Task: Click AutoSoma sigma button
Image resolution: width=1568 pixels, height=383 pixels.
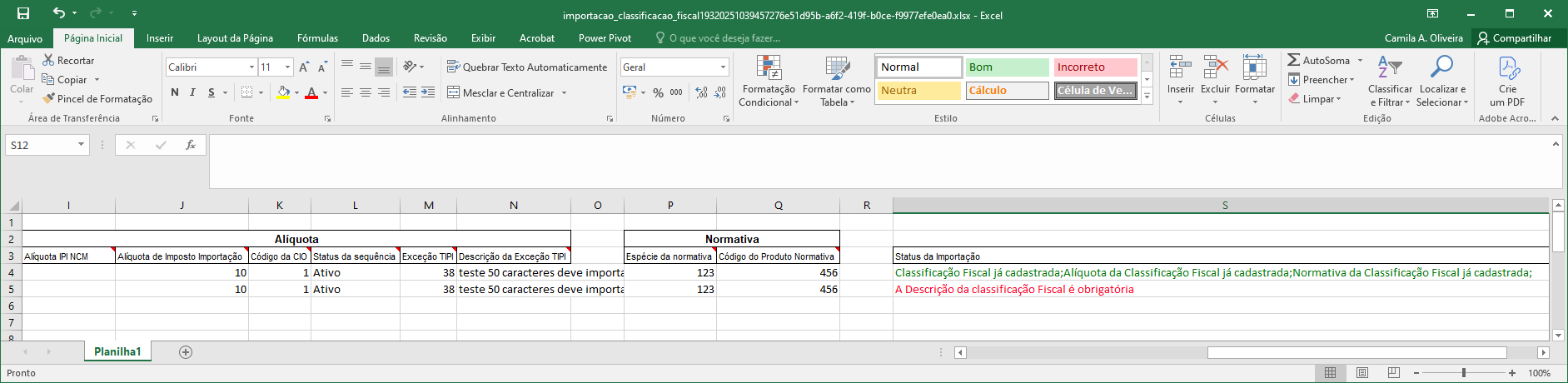Action: coord(1318,61)
